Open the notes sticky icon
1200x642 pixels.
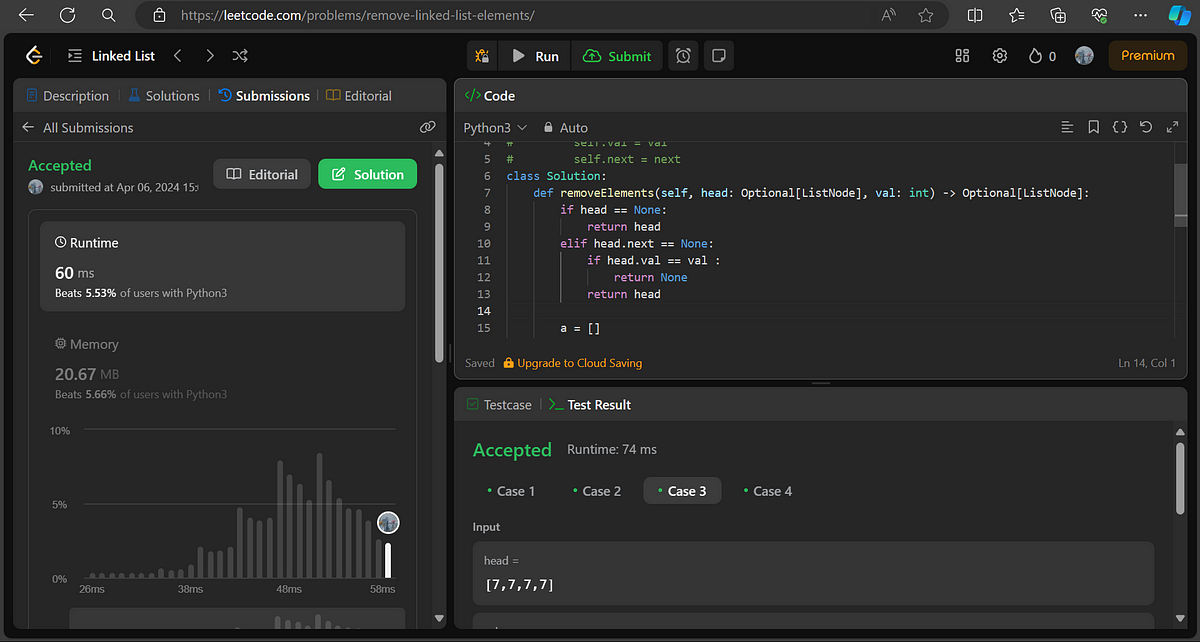(718, 56)
